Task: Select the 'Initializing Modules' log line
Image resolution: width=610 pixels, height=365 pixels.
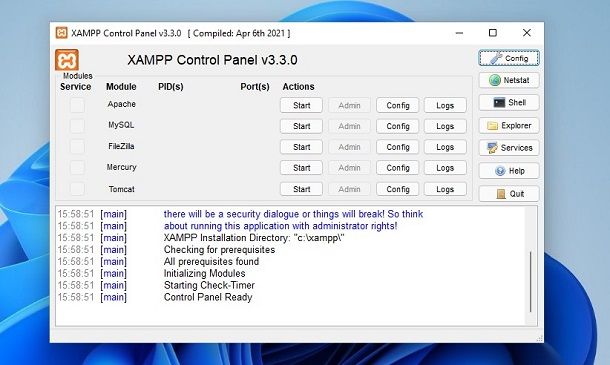Action: (x=205, y=274)
